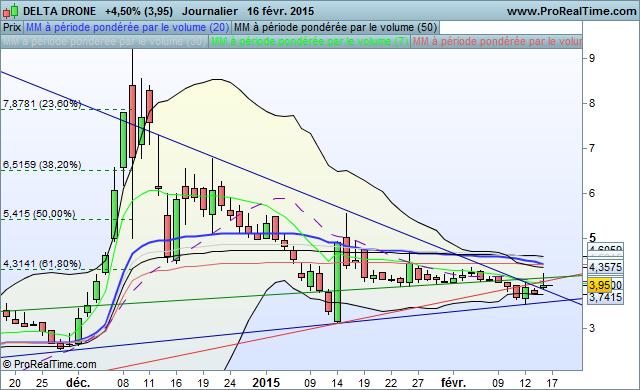This screenshot has width=640, height=390.
Task: Click the yellow 3,95 current price tag
Action: click(600, 284)
